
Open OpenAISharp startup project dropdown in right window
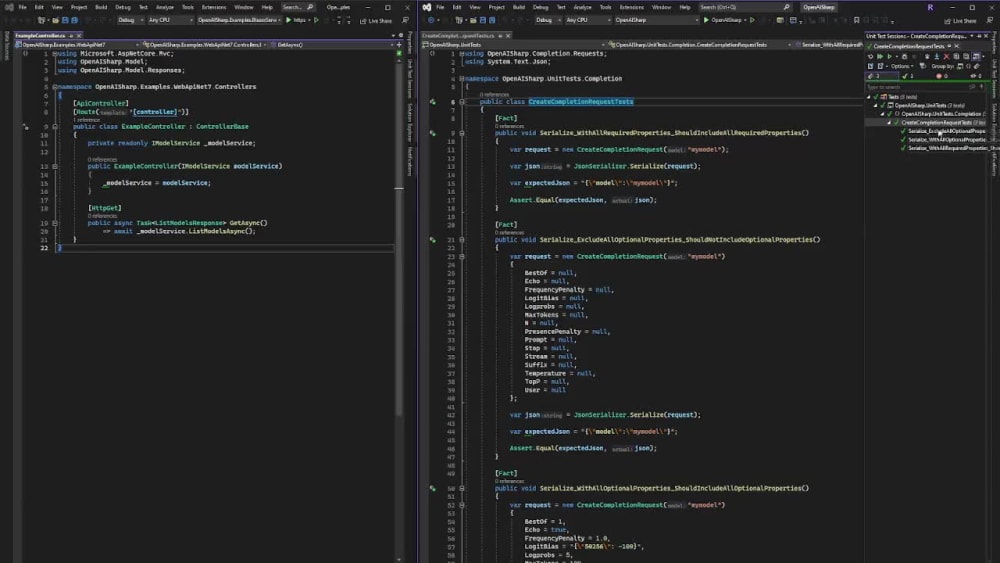656,20
